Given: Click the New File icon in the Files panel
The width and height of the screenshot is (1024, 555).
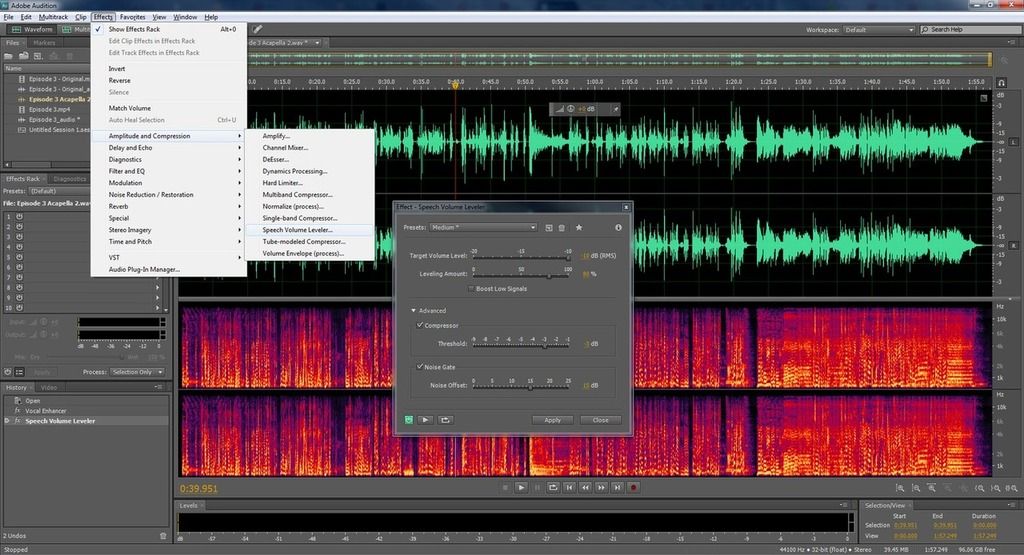Looking at the screenshot, I should pos(38,56).
